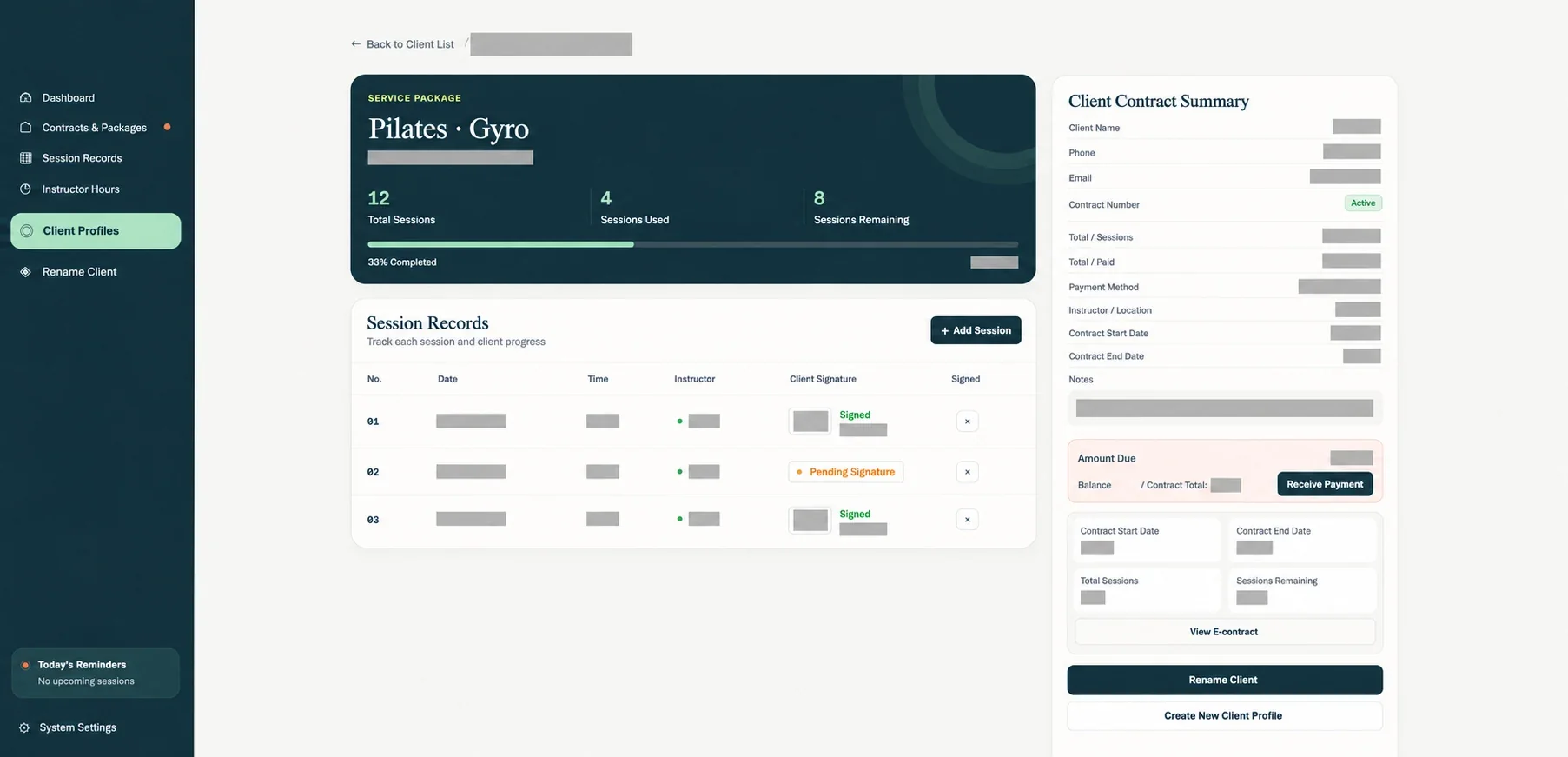Open Today's Reminders card

pos(96,673)
